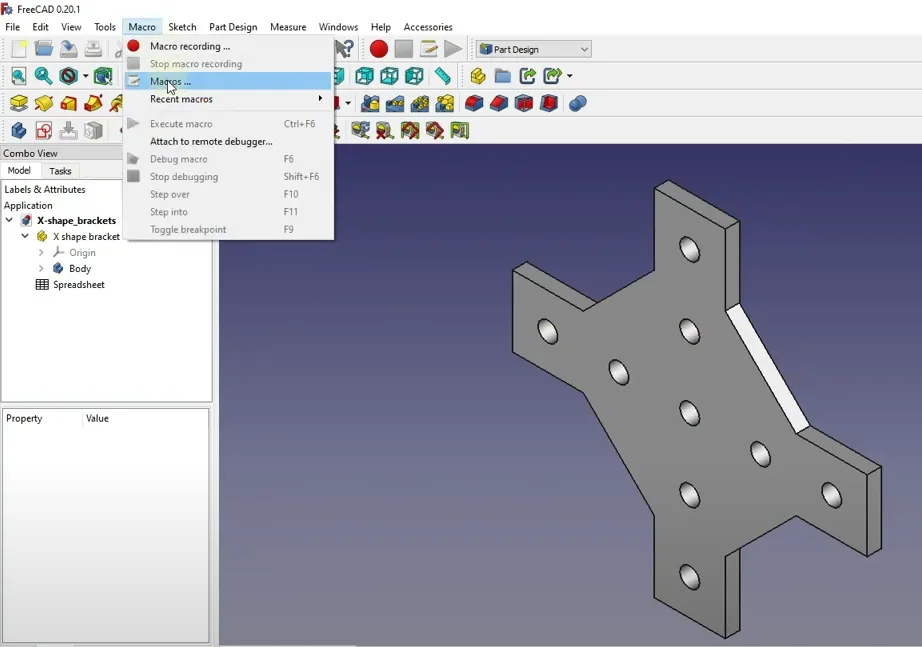Click the Create Body icon

[19, 130]
